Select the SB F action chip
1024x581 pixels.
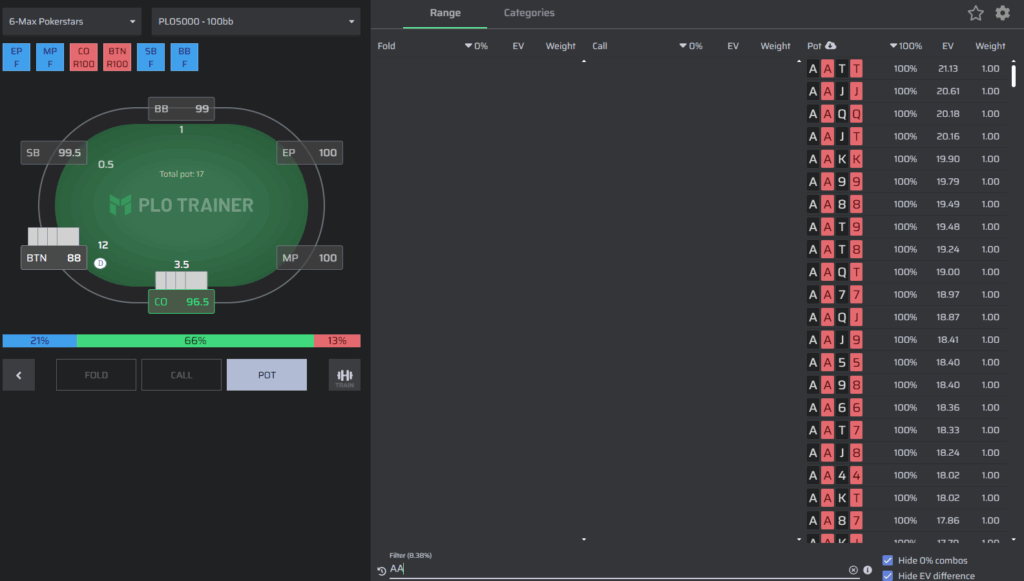(151, 57)
